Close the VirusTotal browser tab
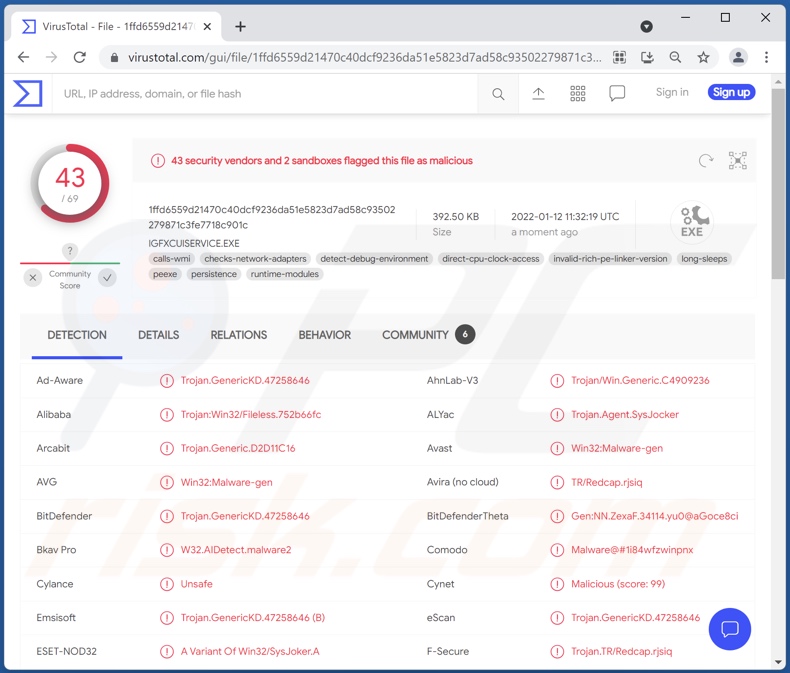790x673 pixels. pyautogui.click(x=207, y=27)
